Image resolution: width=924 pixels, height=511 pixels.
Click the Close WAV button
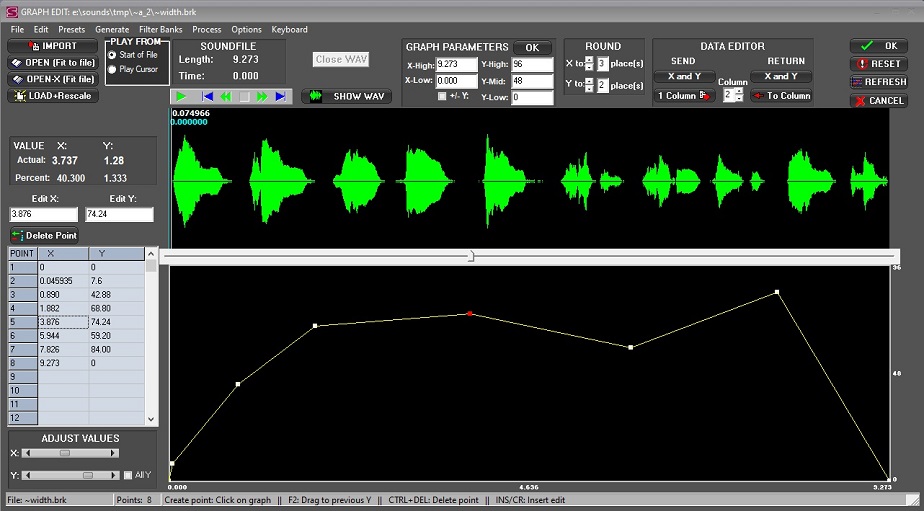click(x=341, y=59)
